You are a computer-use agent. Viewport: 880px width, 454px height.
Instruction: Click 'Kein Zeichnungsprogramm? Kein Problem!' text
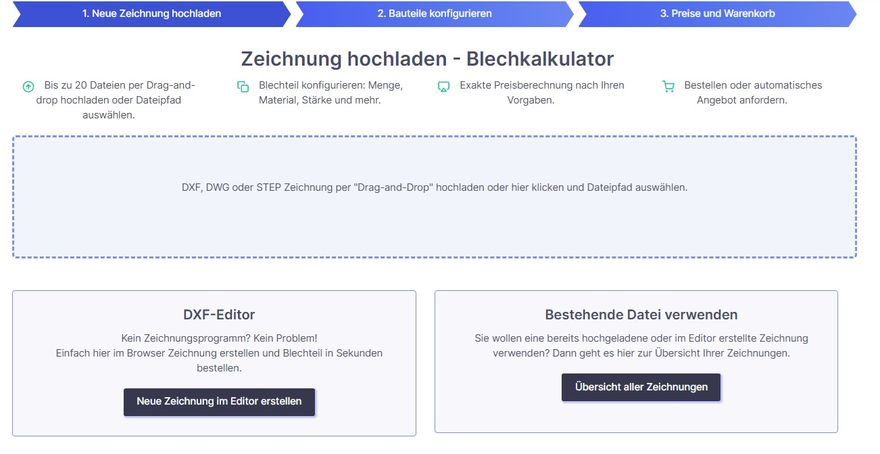(x=219, y=338)
